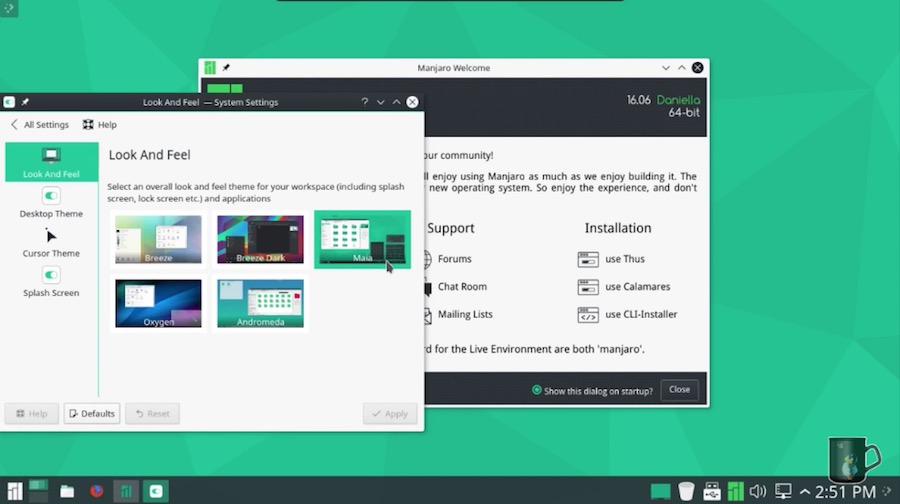The width and height of the screenshot is (900, 504).
Task: Close the Manjaro Welcome dialog via Close button
Action: coord(679,389)
